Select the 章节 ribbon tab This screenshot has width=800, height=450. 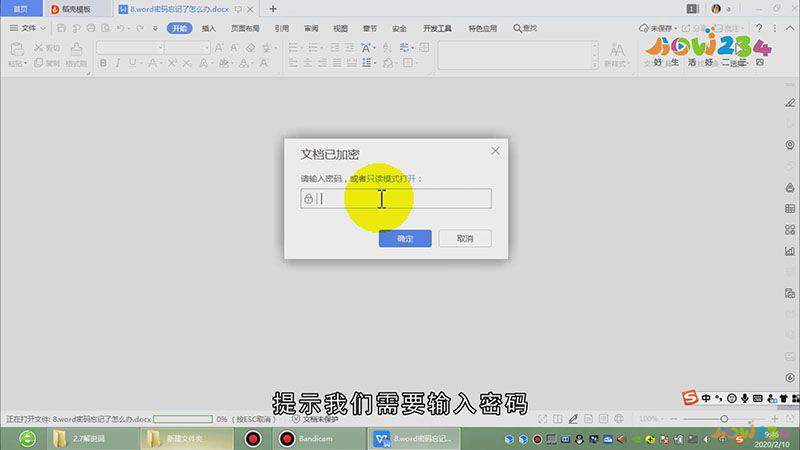(x=370, y=28)
